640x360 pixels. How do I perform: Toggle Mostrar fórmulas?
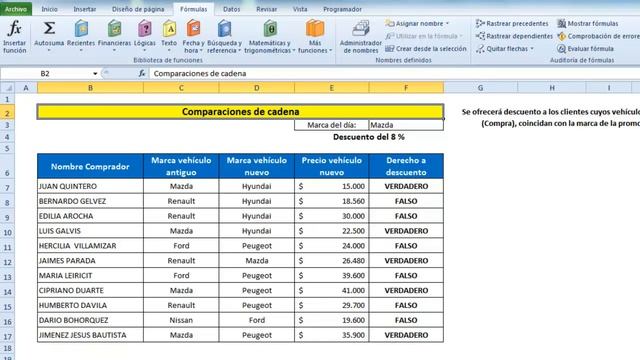point(588,24)
